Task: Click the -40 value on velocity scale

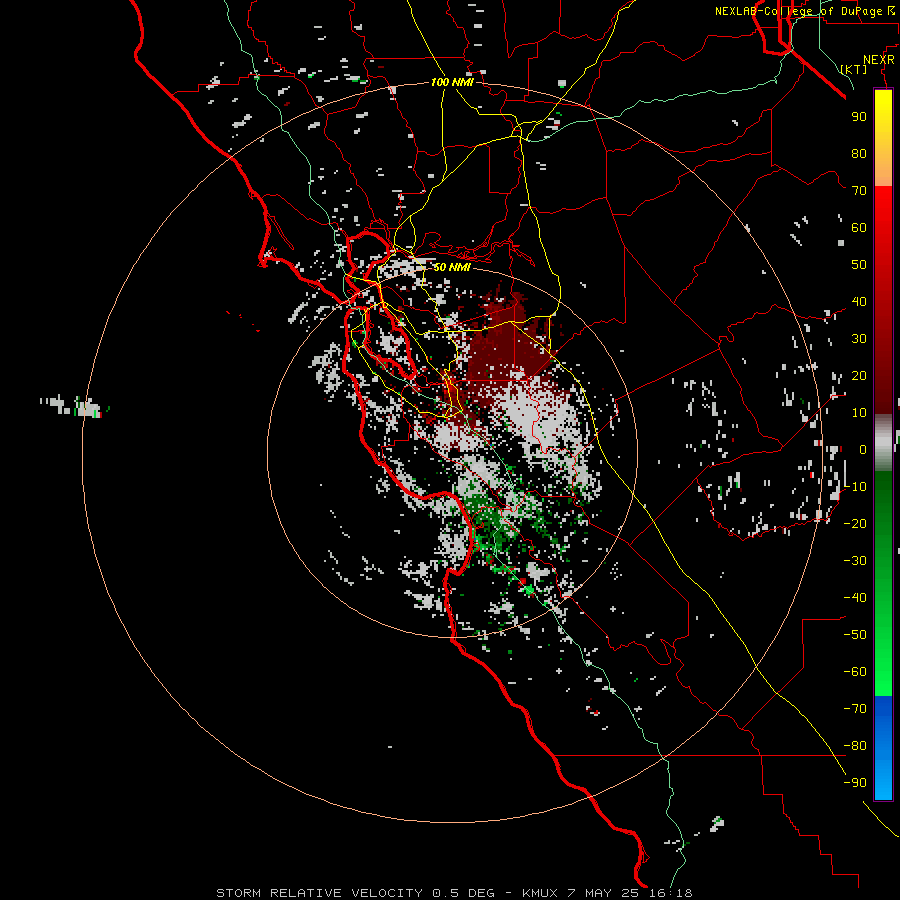Action: (x=855, y=598)
